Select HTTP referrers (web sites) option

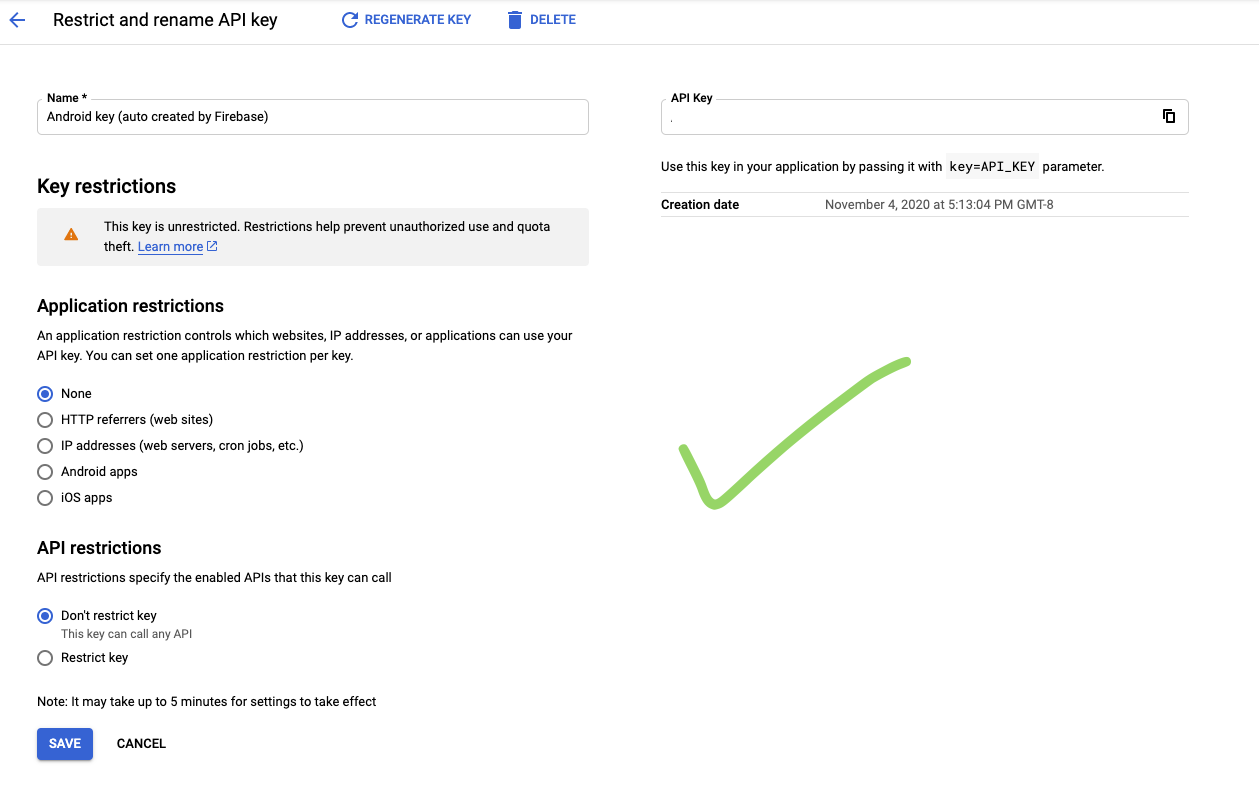(45, 420)
